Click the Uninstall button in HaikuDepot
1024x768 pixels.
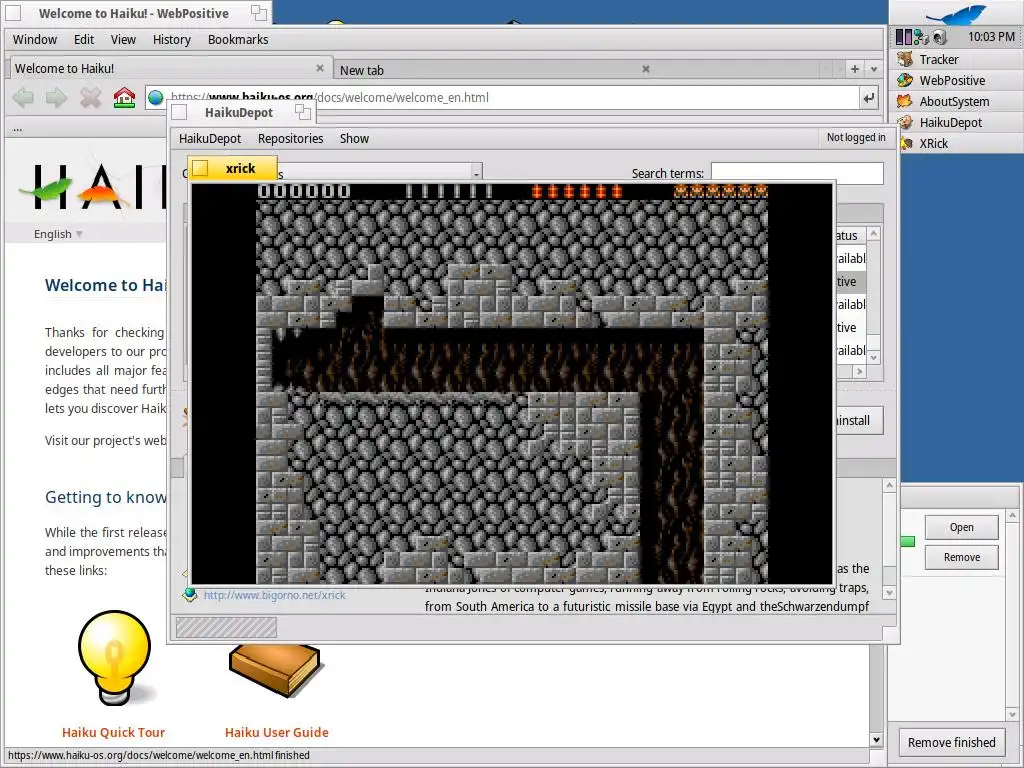tap(859, 421)
